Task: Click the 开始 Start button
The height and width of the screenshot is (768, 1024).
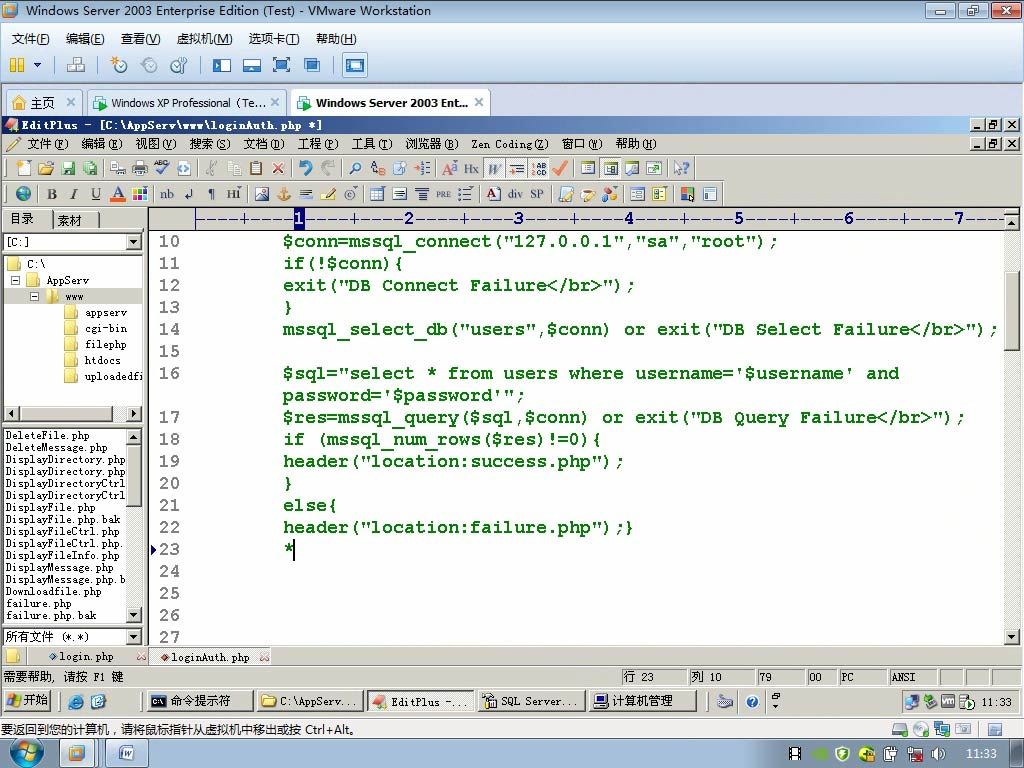Action: tap(27, 701)
